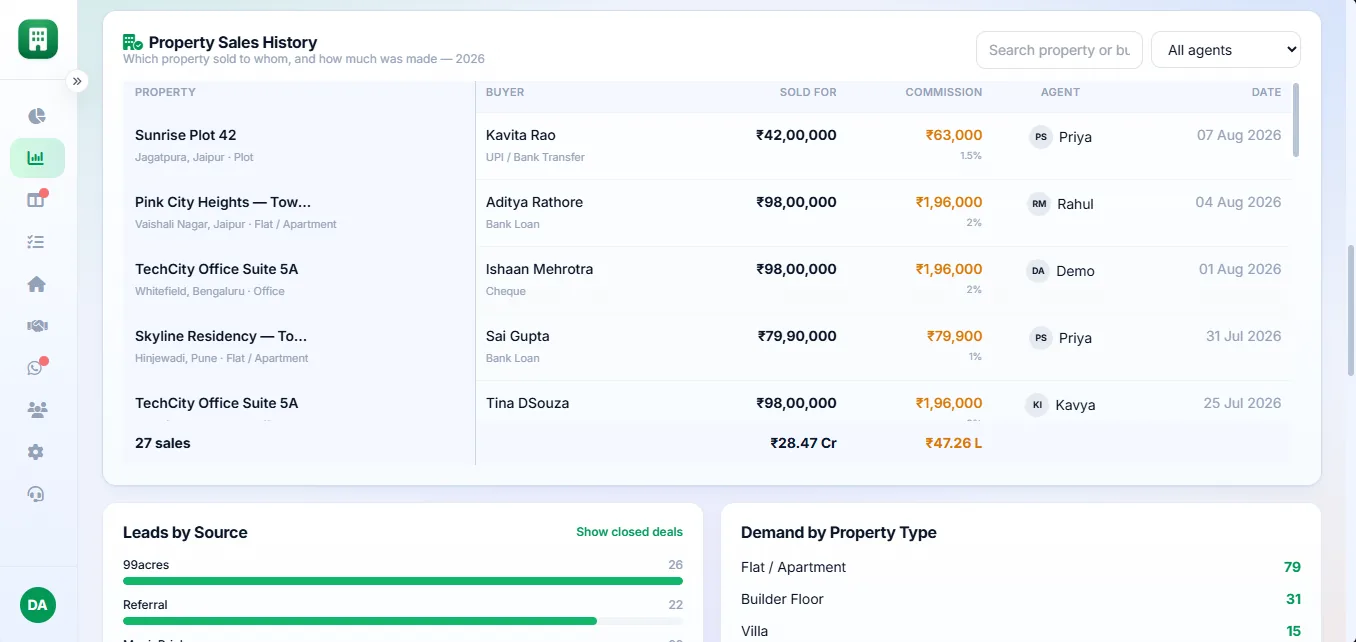Viewport: 1356px width, 642px height.
Task: Open the home properties icon
Action: (37, 284)
